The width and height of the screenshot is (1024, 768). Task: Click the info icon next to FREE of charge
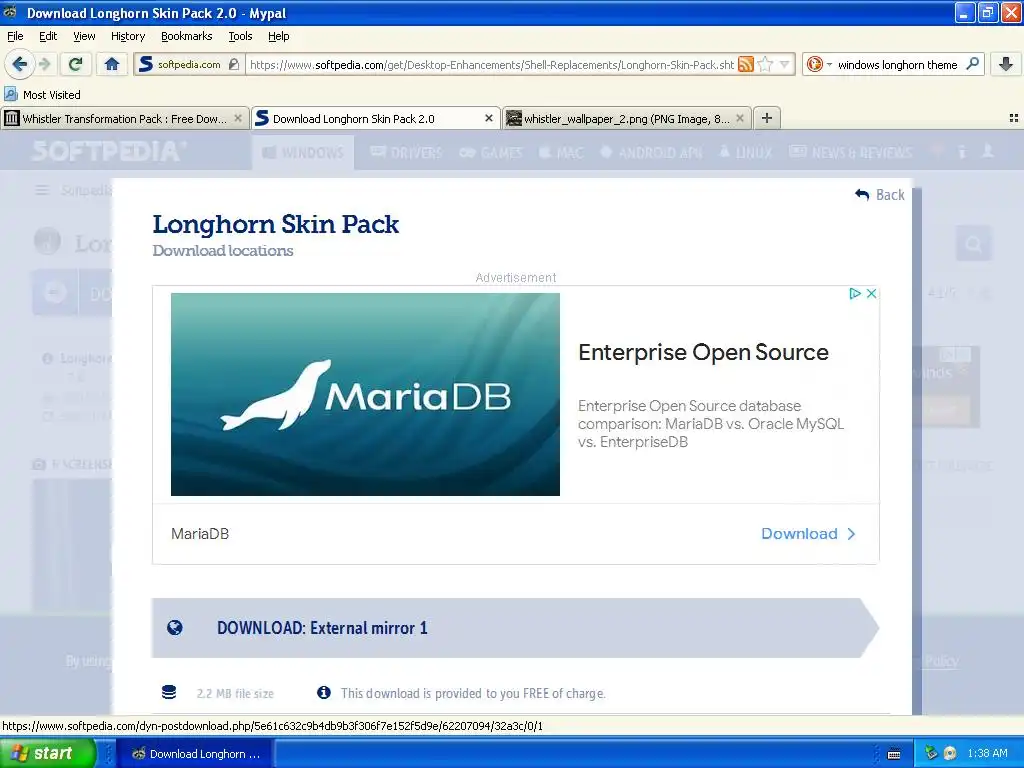point(323,692)
